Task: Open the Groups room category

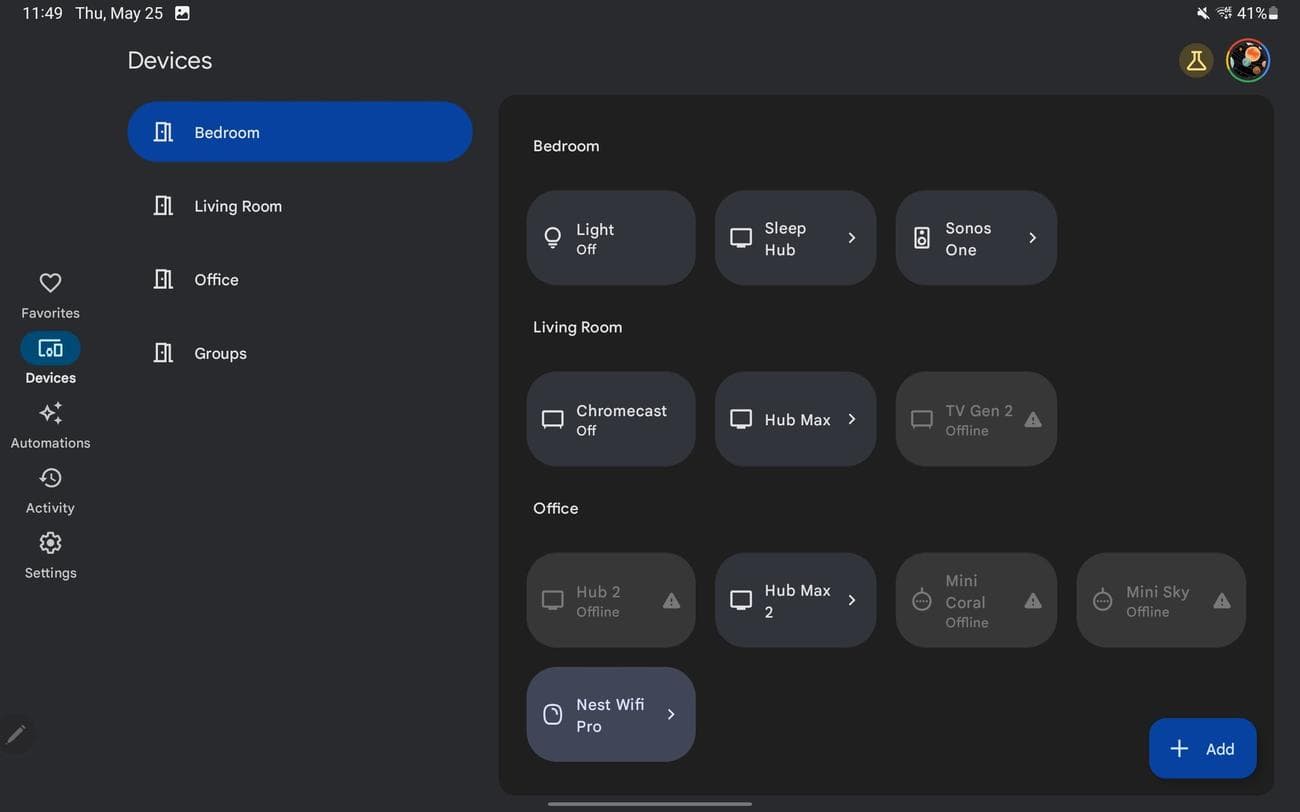Action: 219,352
